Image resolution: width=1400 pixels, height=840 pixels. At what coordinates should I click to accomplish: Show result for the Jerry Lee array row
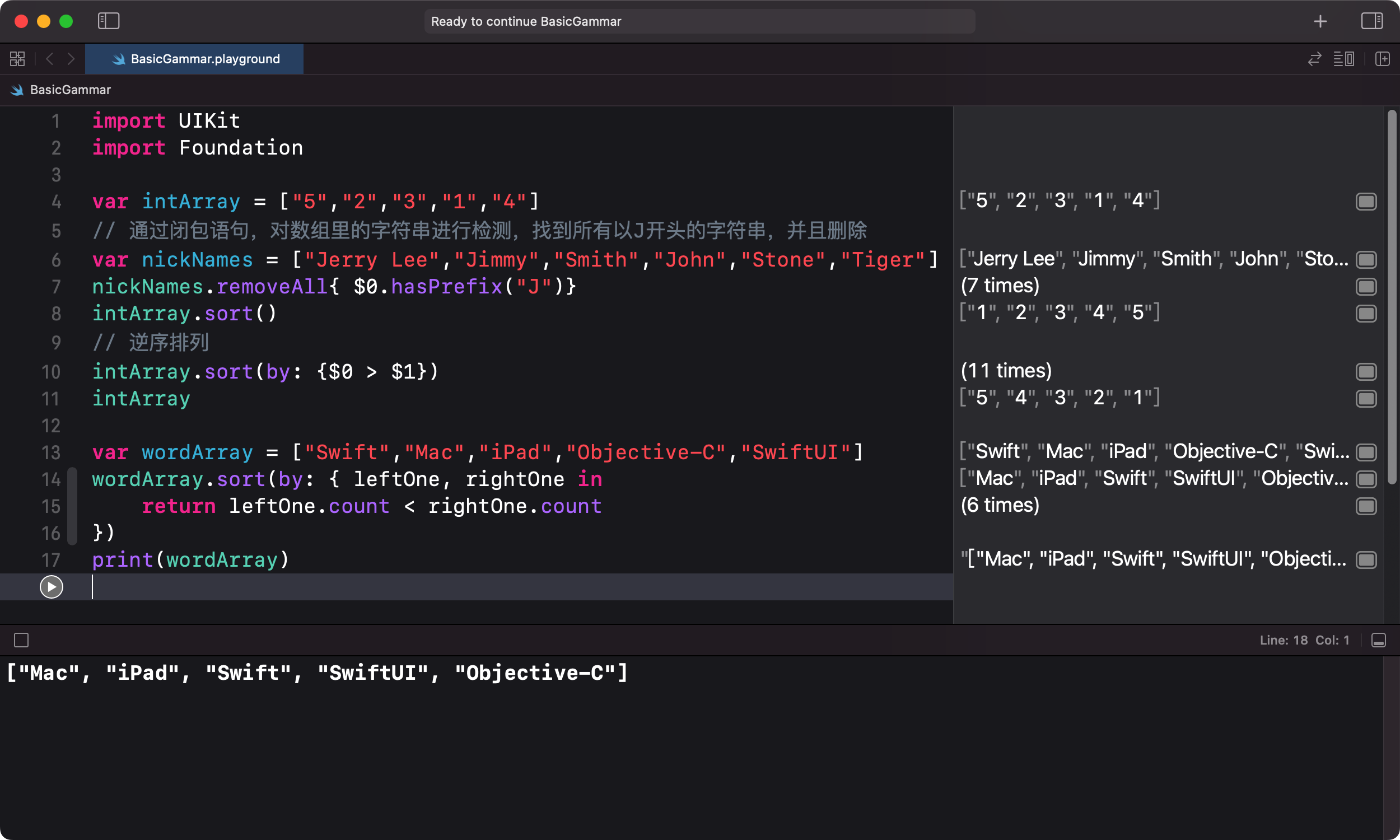(1366, 260)
